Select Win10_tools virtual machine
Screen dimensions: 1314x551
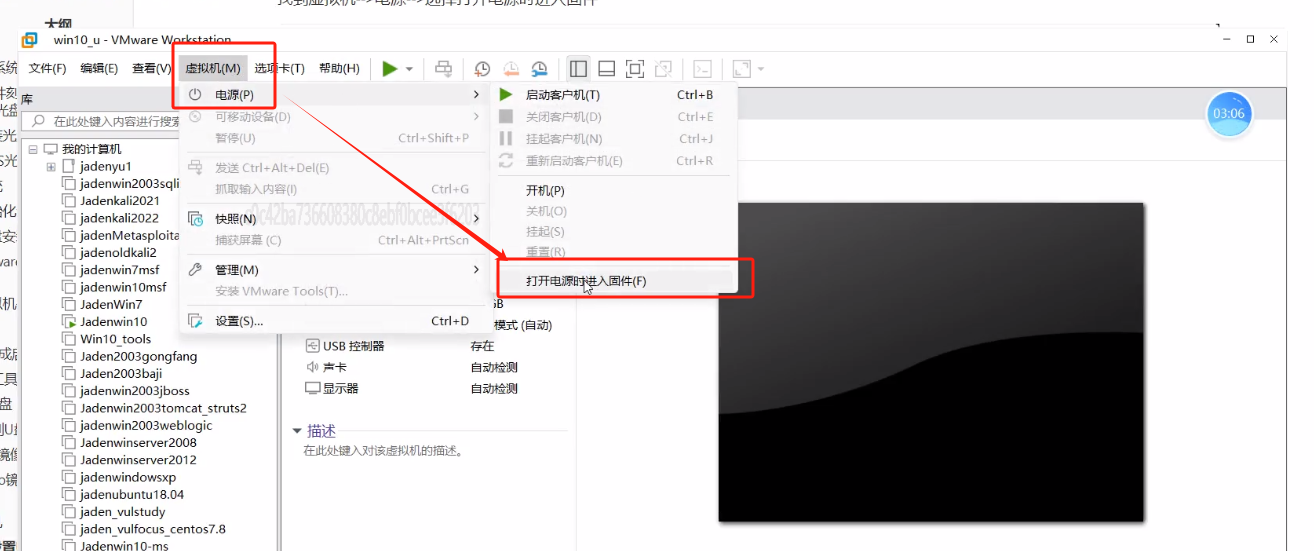click(116, 339)
